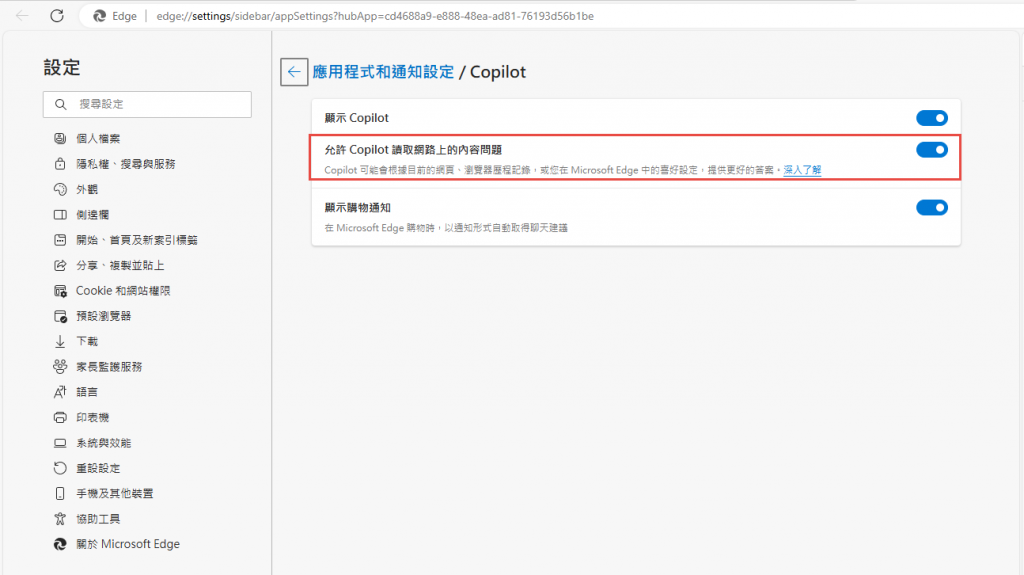
Task: Go back using the settings back arrow button
Action: pos(294,72)
